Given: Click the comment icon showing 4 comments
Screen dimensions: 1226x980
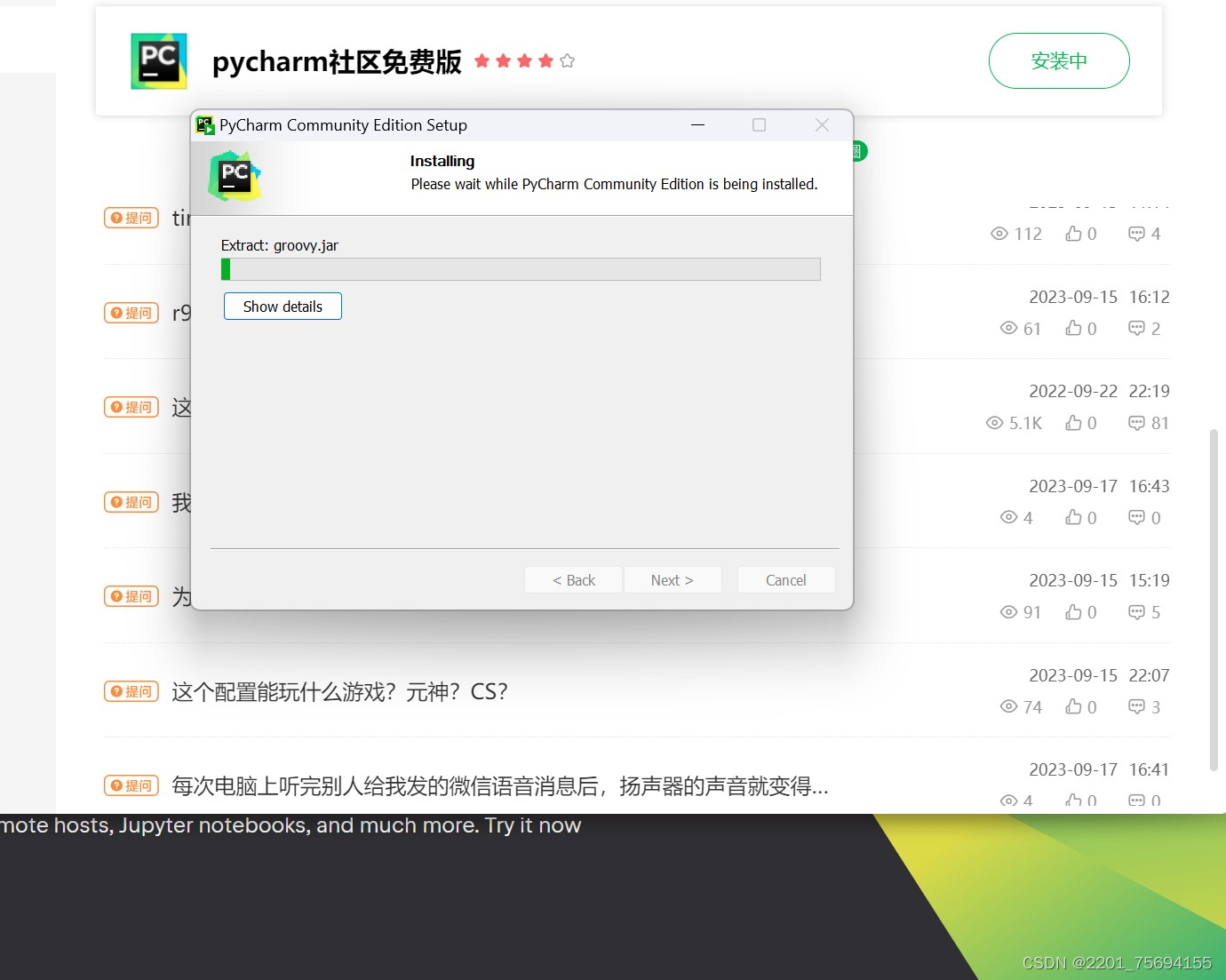Looking at the screenshot, I should point(1137,233).
